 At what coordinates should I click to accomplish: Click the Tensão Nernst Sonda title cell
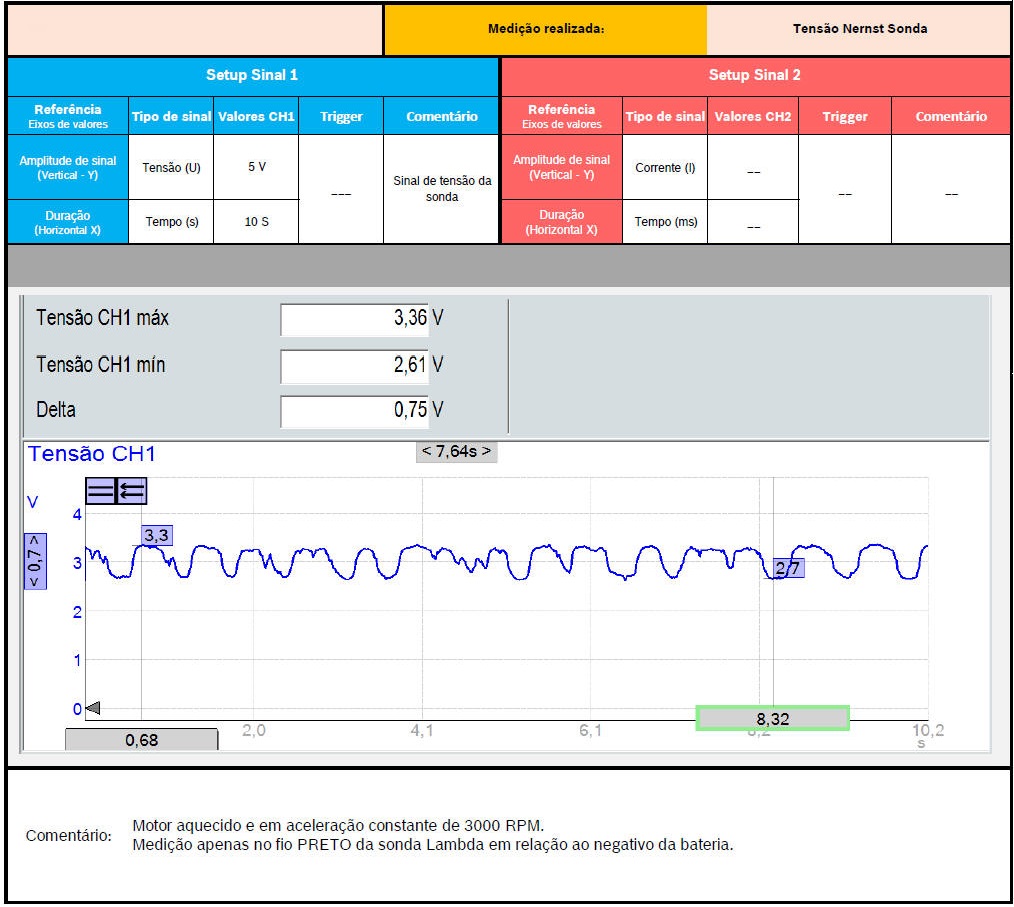click(x=859, y=29)
